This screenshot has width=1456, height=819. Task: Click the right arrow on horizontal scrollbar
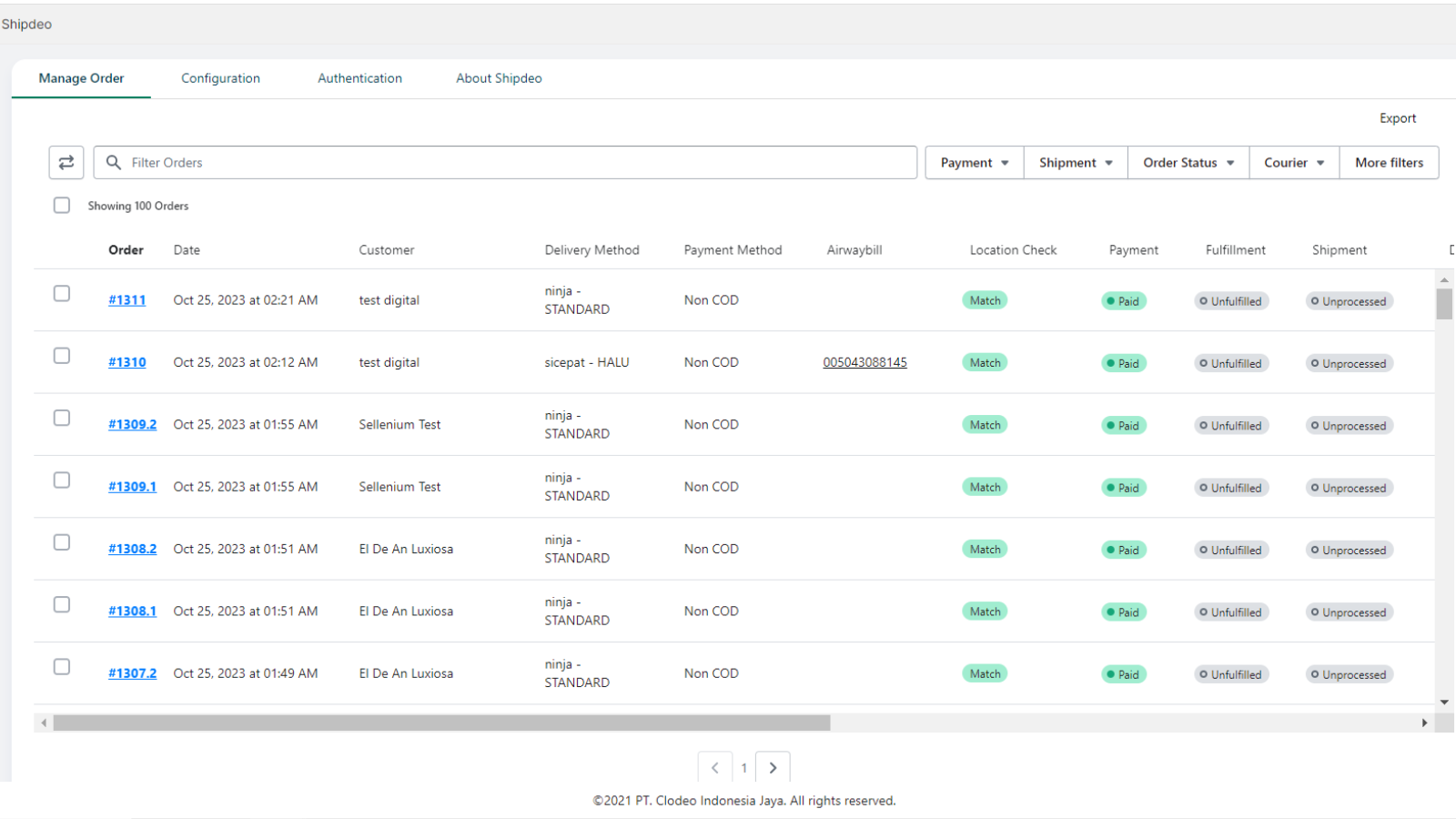(x=1424, y=722)
